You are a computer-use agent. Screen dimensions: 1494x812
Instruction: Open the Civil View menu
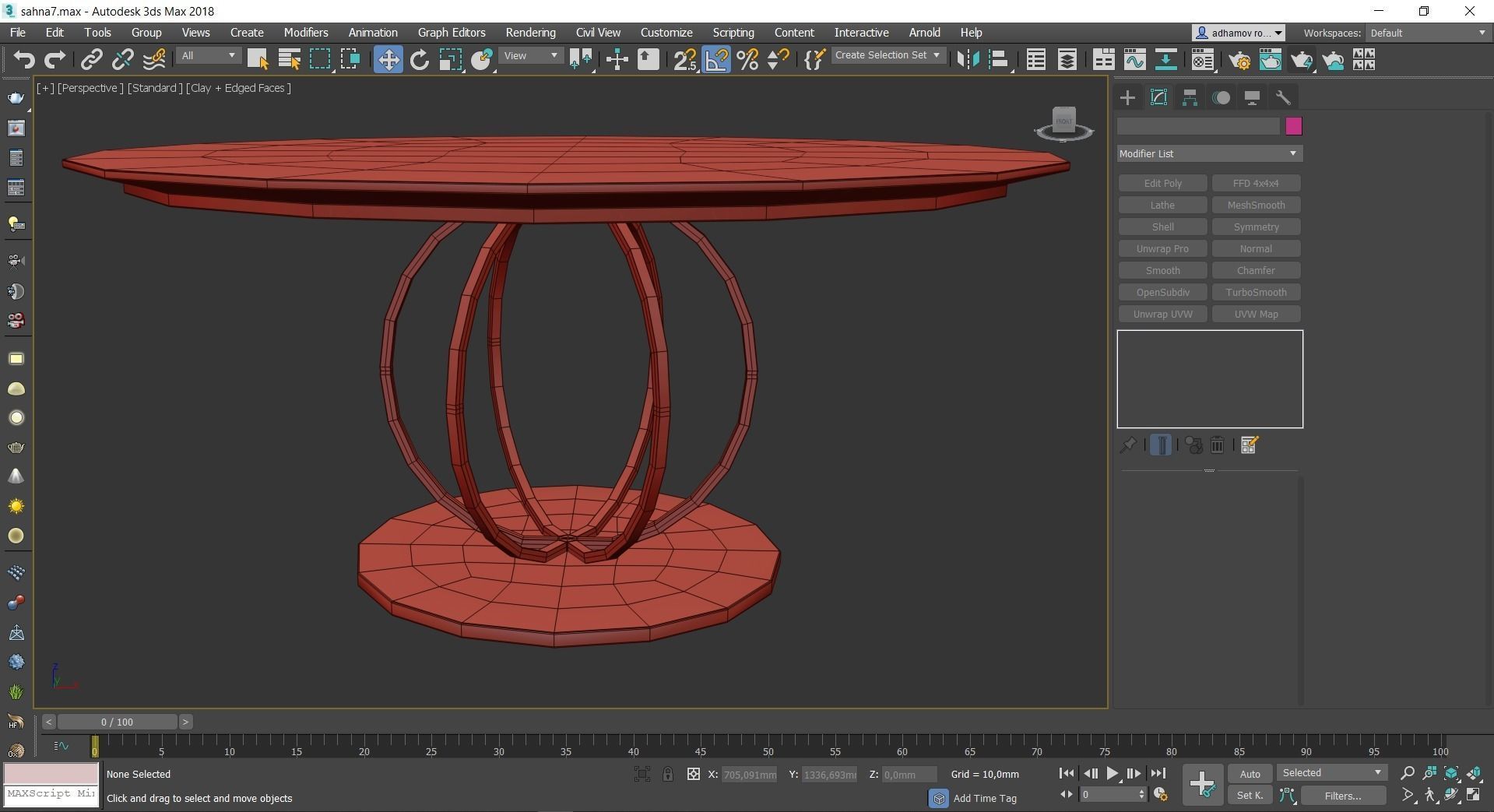click(598, 33)
